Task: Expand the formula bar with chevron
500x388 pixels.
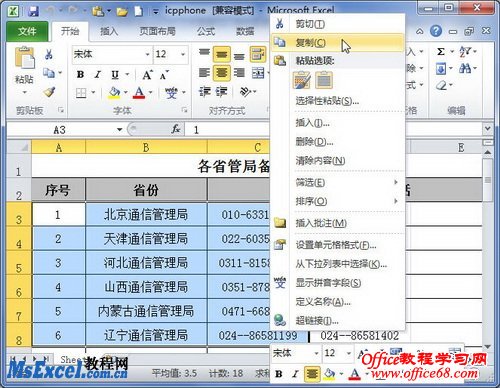Action: pyautogui.click(x=487, y=128)
